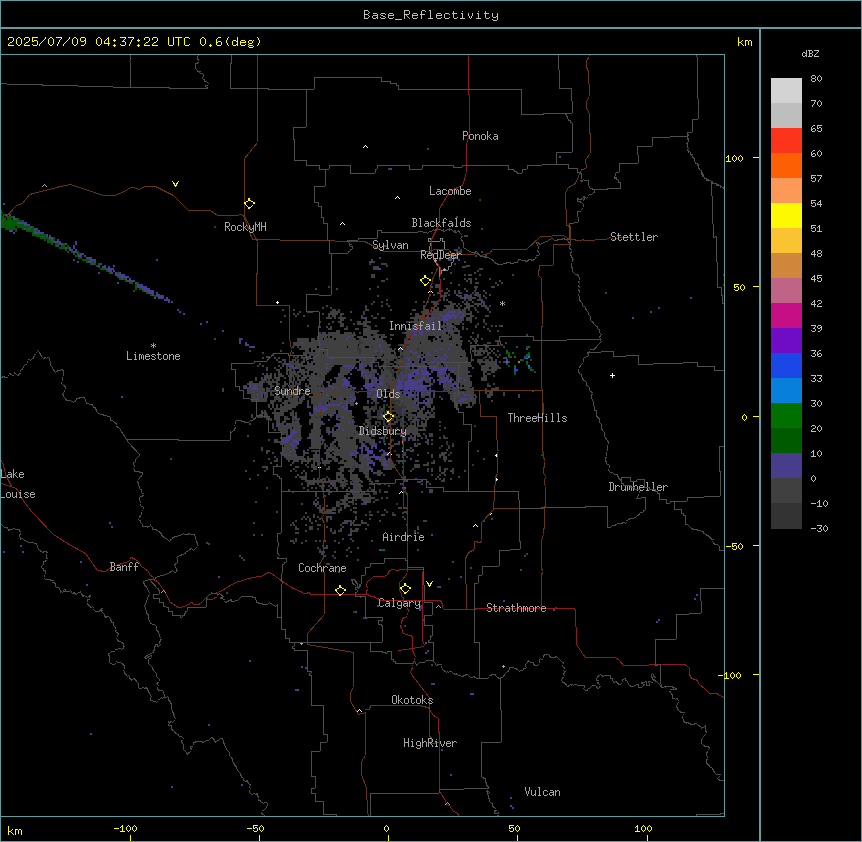
Task: Click the yellow V marker northwest of RockyMH
Action: (175, 184)
